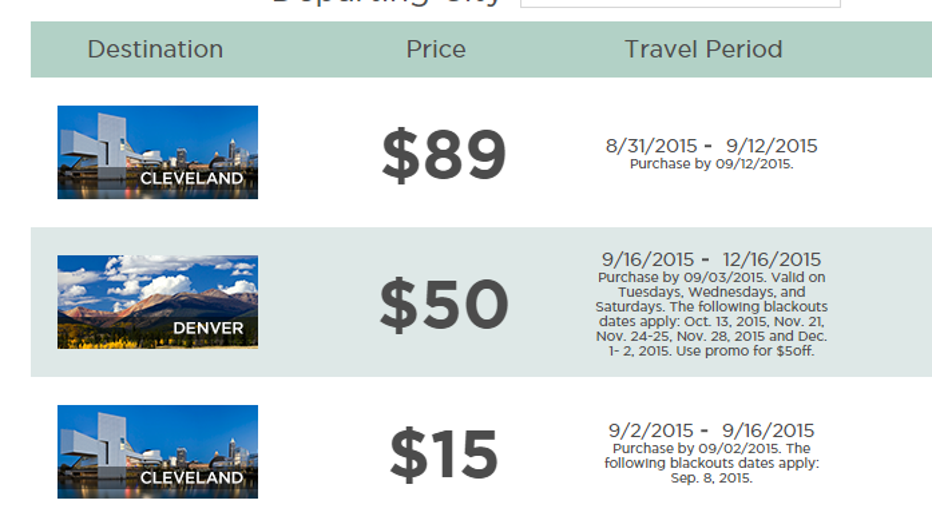Click the partially visible Departing City label
Viewport: 932px width, 524px height.
(386, 3)
